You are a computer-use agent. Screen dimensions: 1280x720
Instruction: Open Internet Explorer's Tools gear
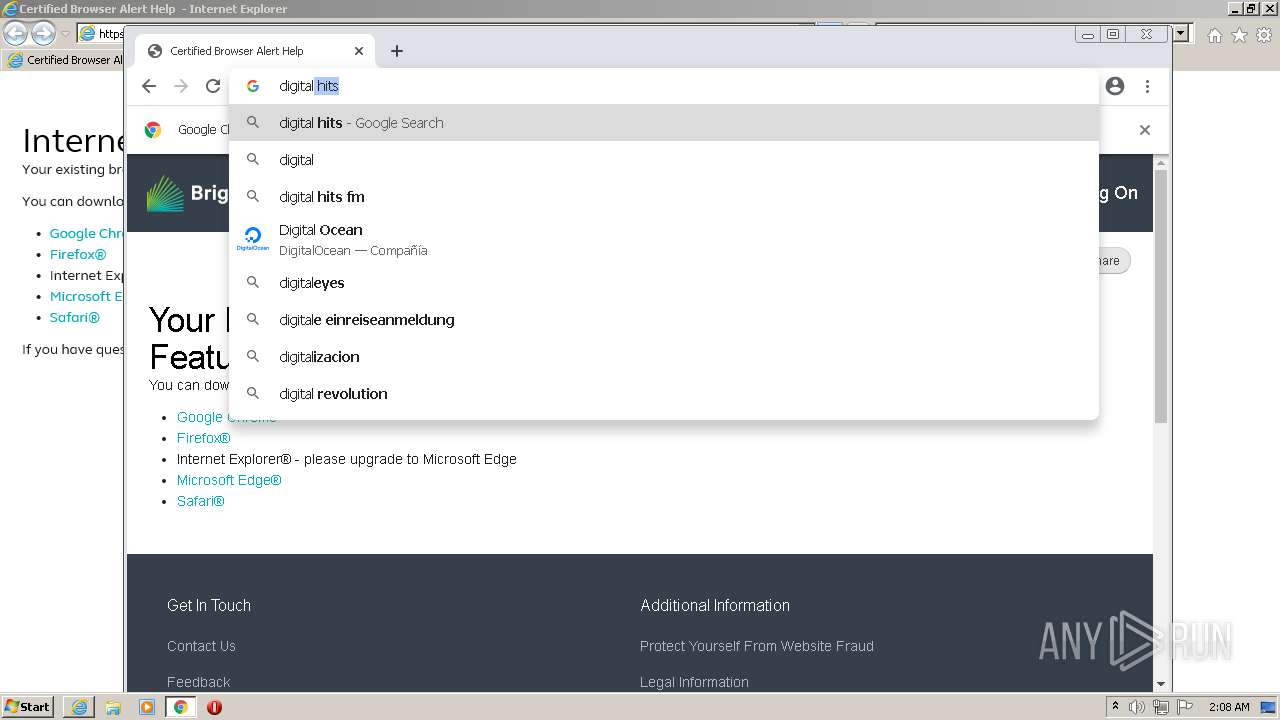point(1264,35)
